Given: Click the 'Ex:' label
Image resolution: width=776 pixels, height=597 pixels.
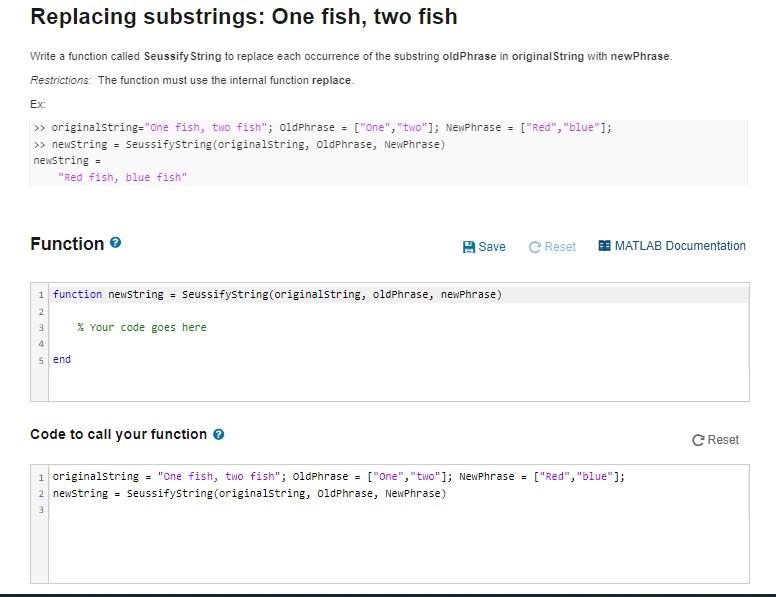Looking at the screenshot, I should point(38,104).
